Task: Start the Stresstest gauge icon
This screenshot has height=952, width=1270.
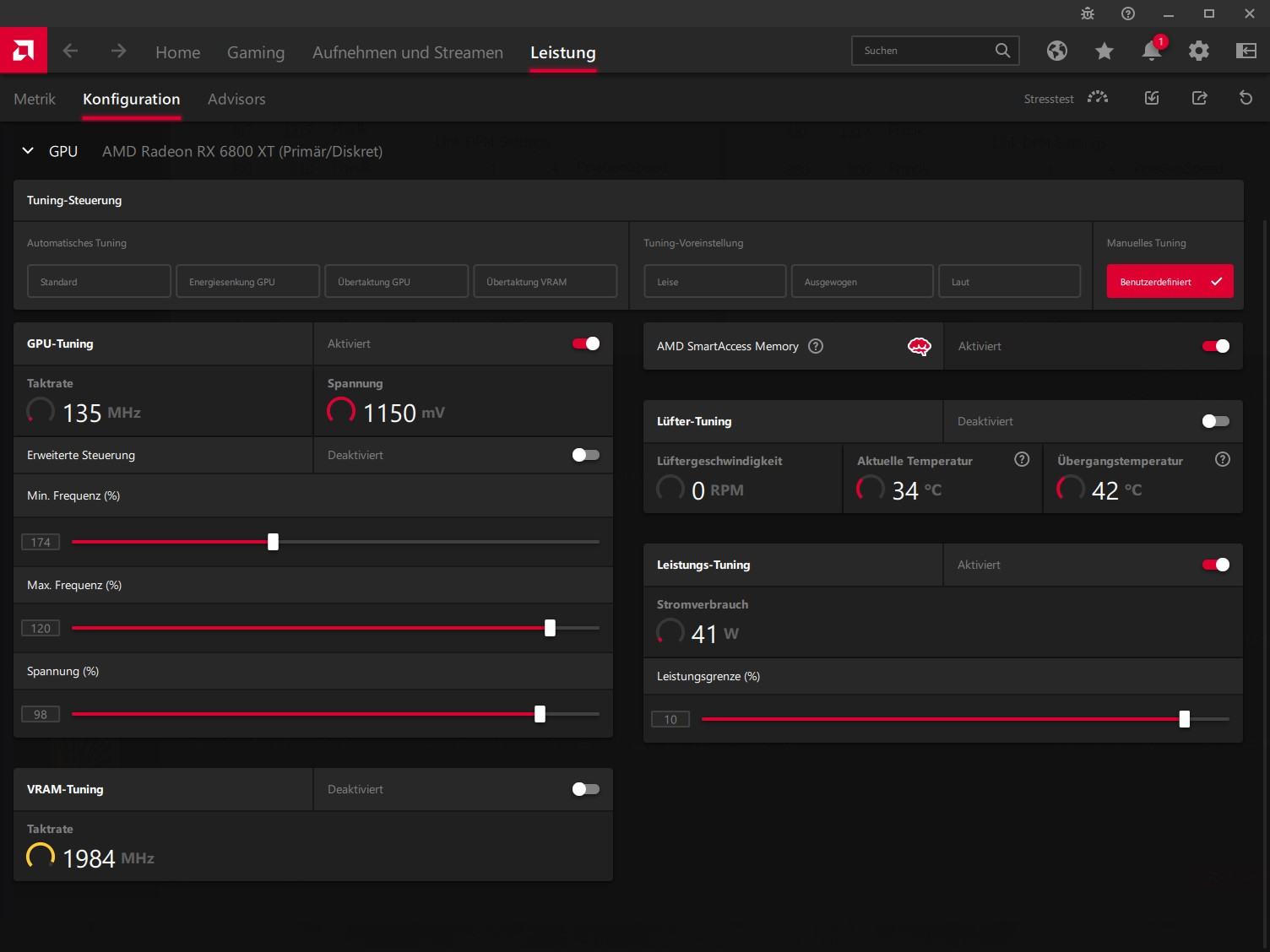Action: click(x=1098, y=98)
